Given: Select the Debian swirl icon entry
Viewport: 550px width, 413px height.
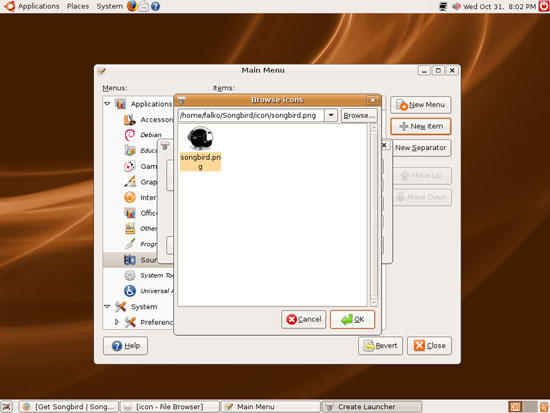Looking at the screenshot, I should coord(130,135).
